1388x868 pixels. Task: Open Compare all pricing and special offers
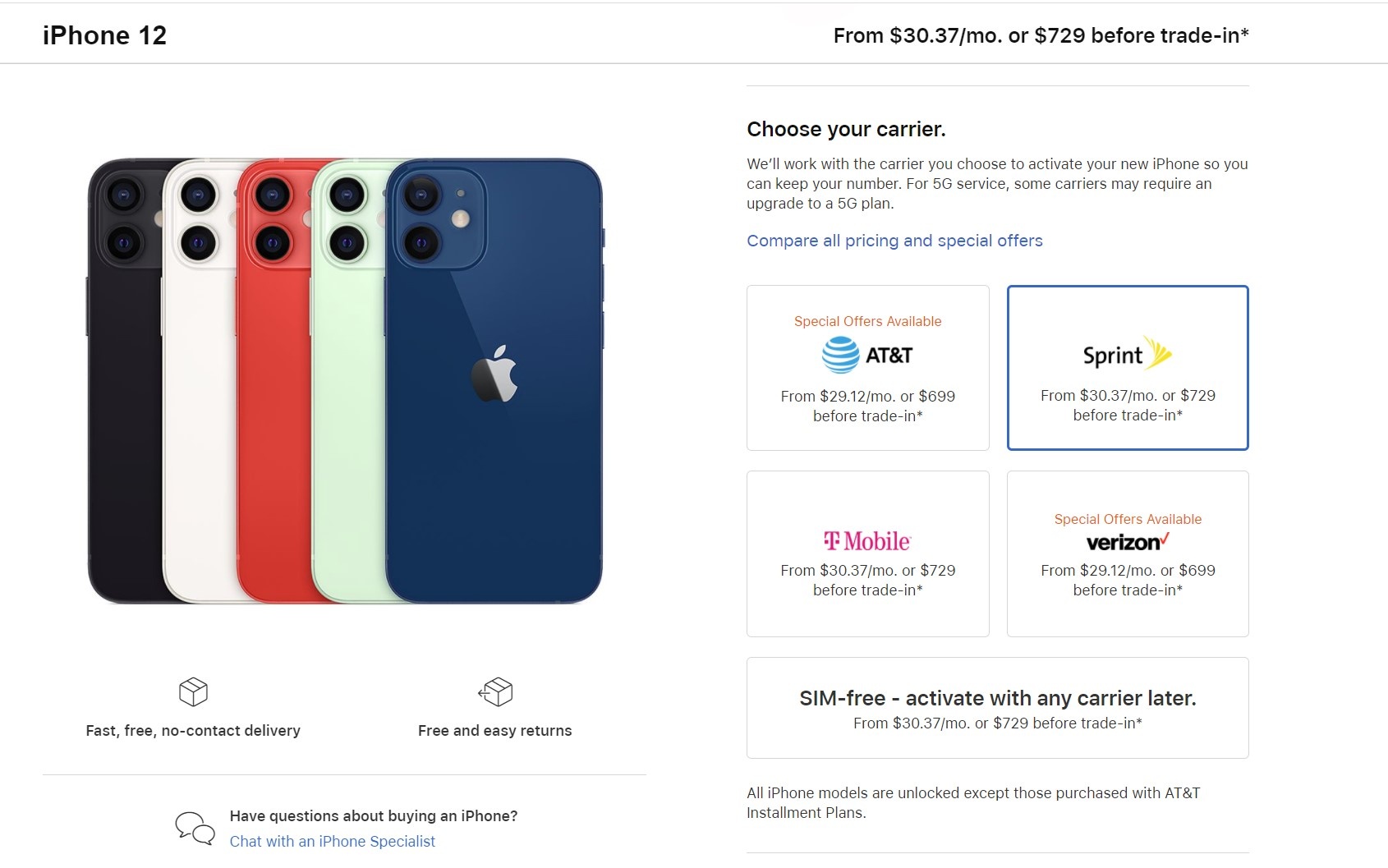coord(894,241)
